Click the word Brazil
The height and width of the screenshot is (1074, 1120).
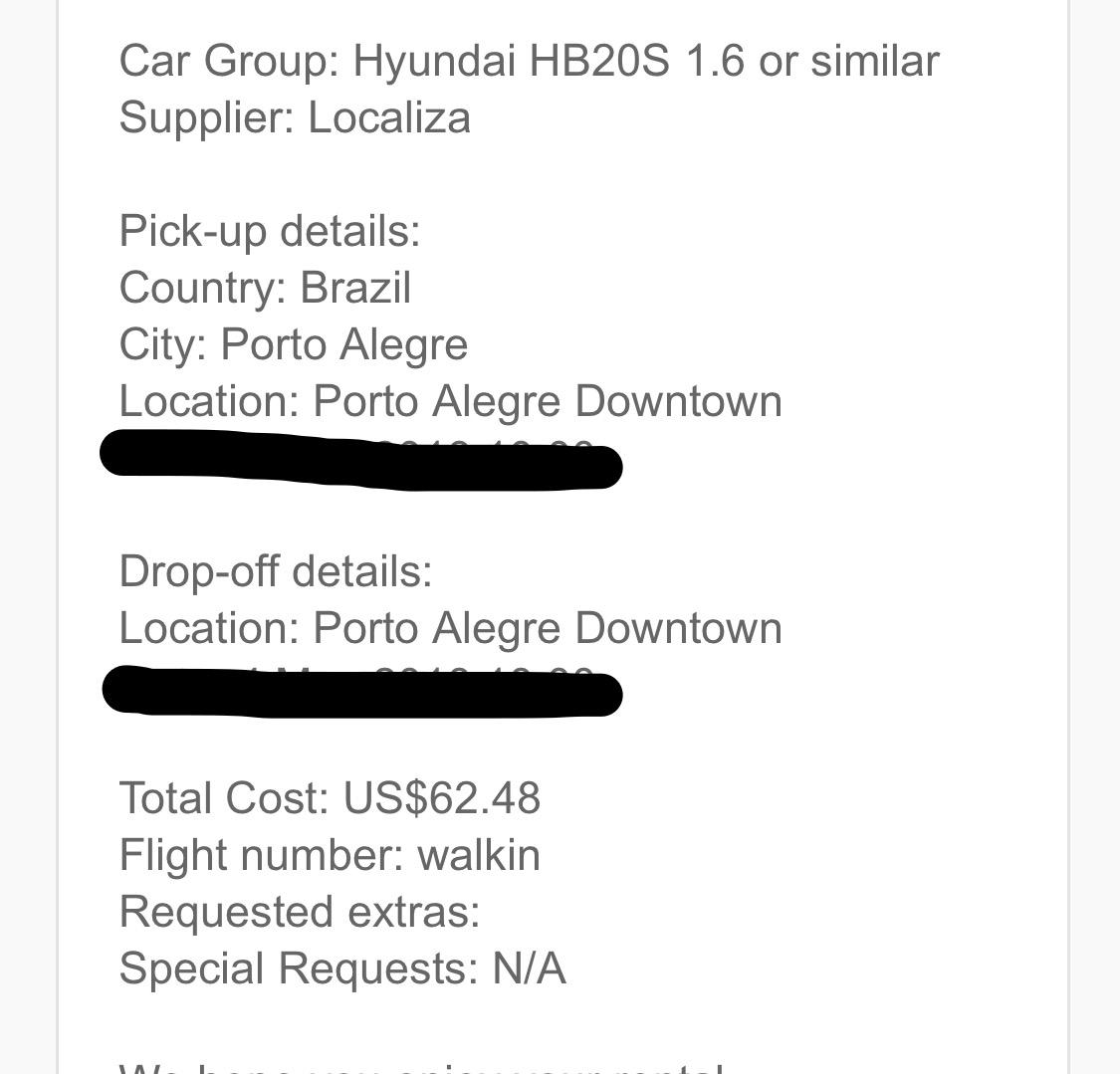pos(355,288)
